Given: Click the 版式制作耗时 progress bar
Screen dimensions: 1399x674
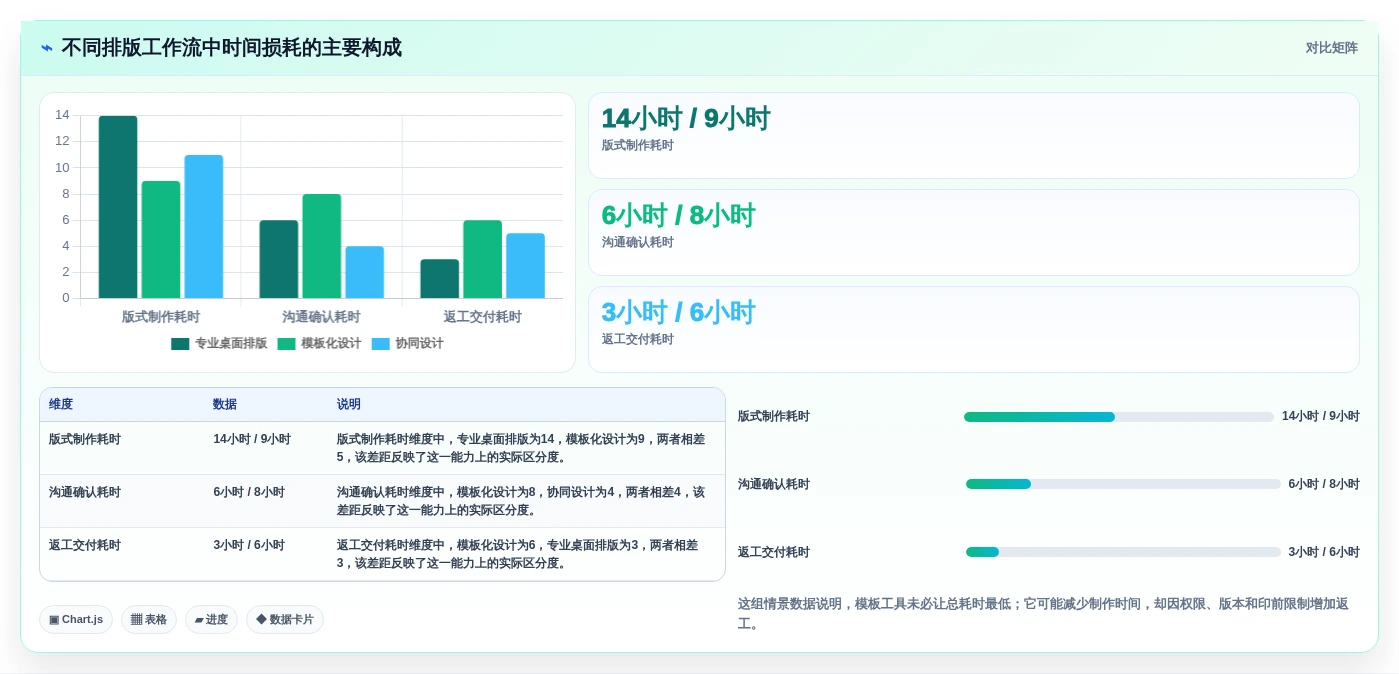Looking at the screenshot, I should click(x=1119, y=417).
